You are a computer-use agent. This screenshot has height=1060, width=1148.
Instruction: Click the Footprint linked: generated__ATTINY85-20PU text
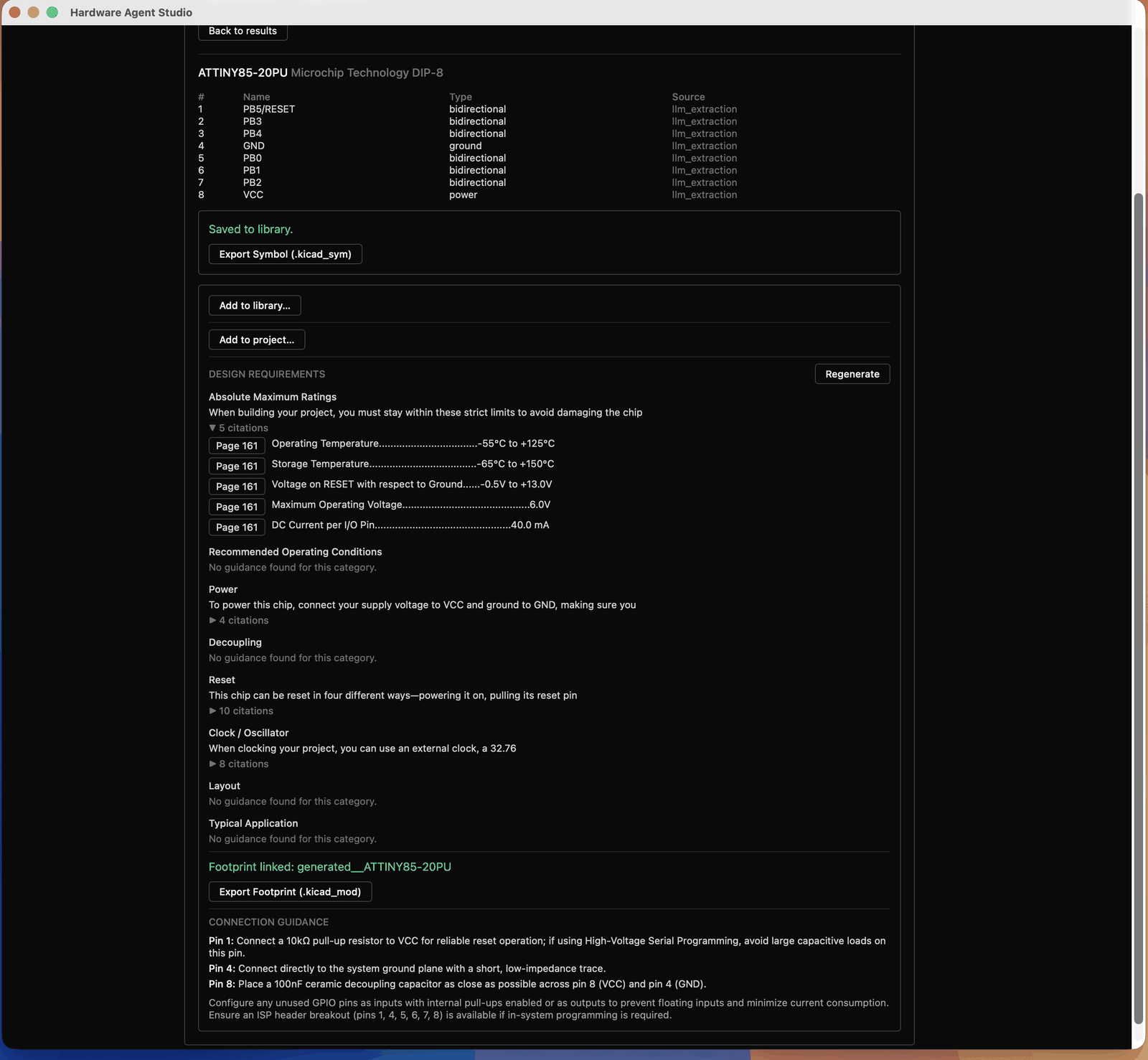pos(330,867)
